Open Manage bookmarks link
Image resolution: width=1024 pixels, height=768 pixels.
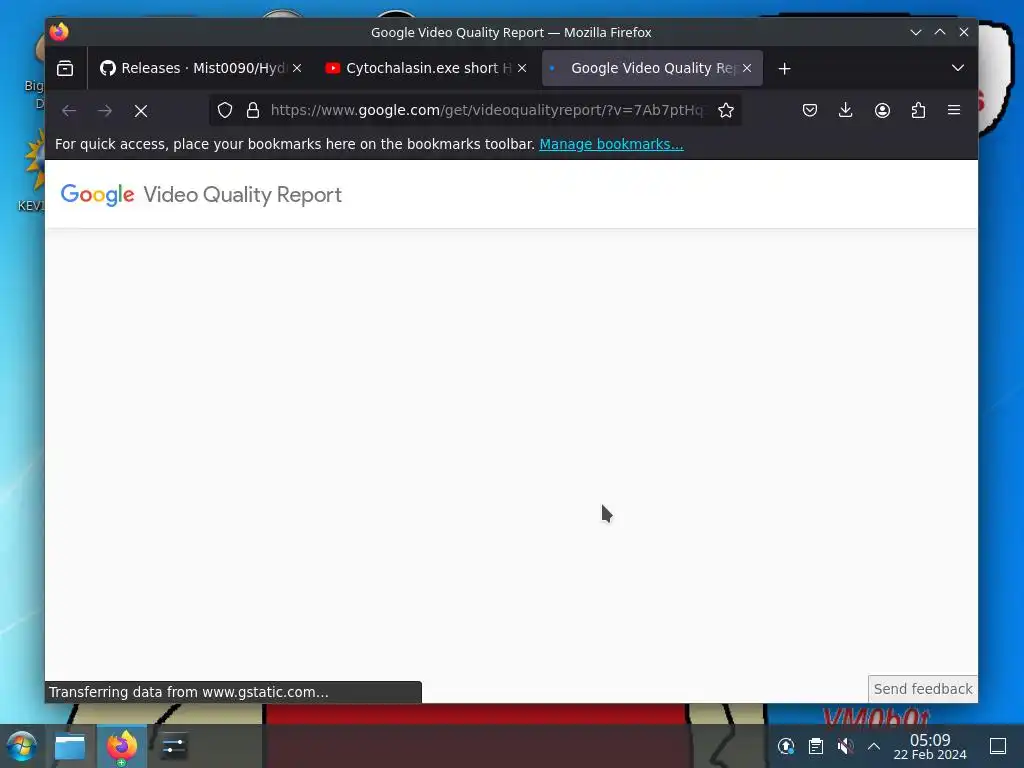611,144
